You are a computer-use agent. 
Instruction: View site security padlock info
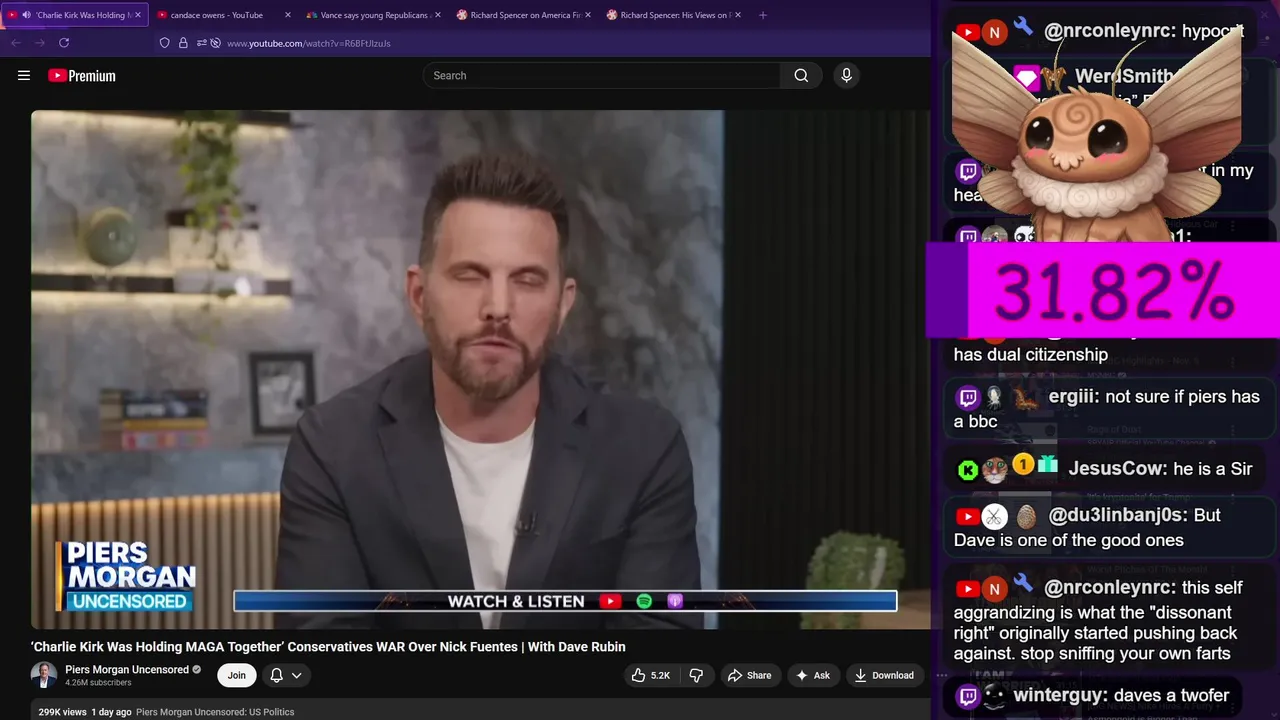pos(183,43)
